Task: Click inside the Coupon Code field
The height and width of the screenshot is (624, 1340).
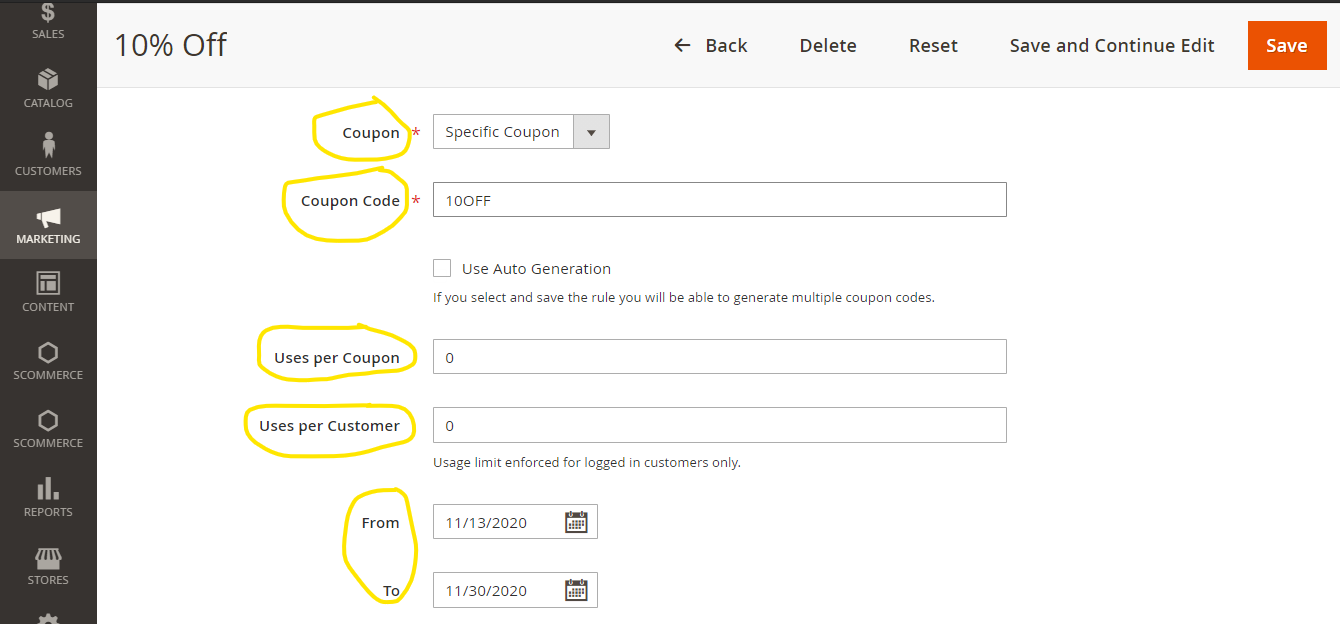Action: [x=719, y=199]
